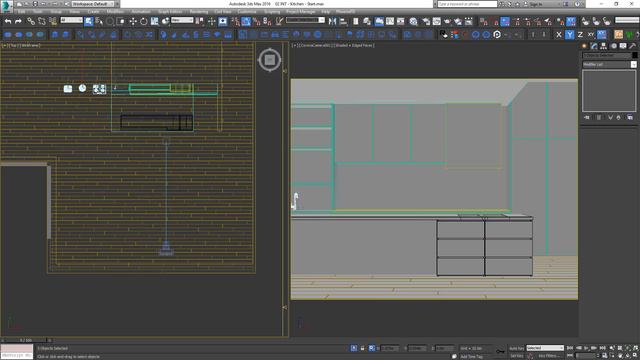Toggle the 3D Snaps button
The width and height of the screenshot is (640, 360).
tap(235, 21)
